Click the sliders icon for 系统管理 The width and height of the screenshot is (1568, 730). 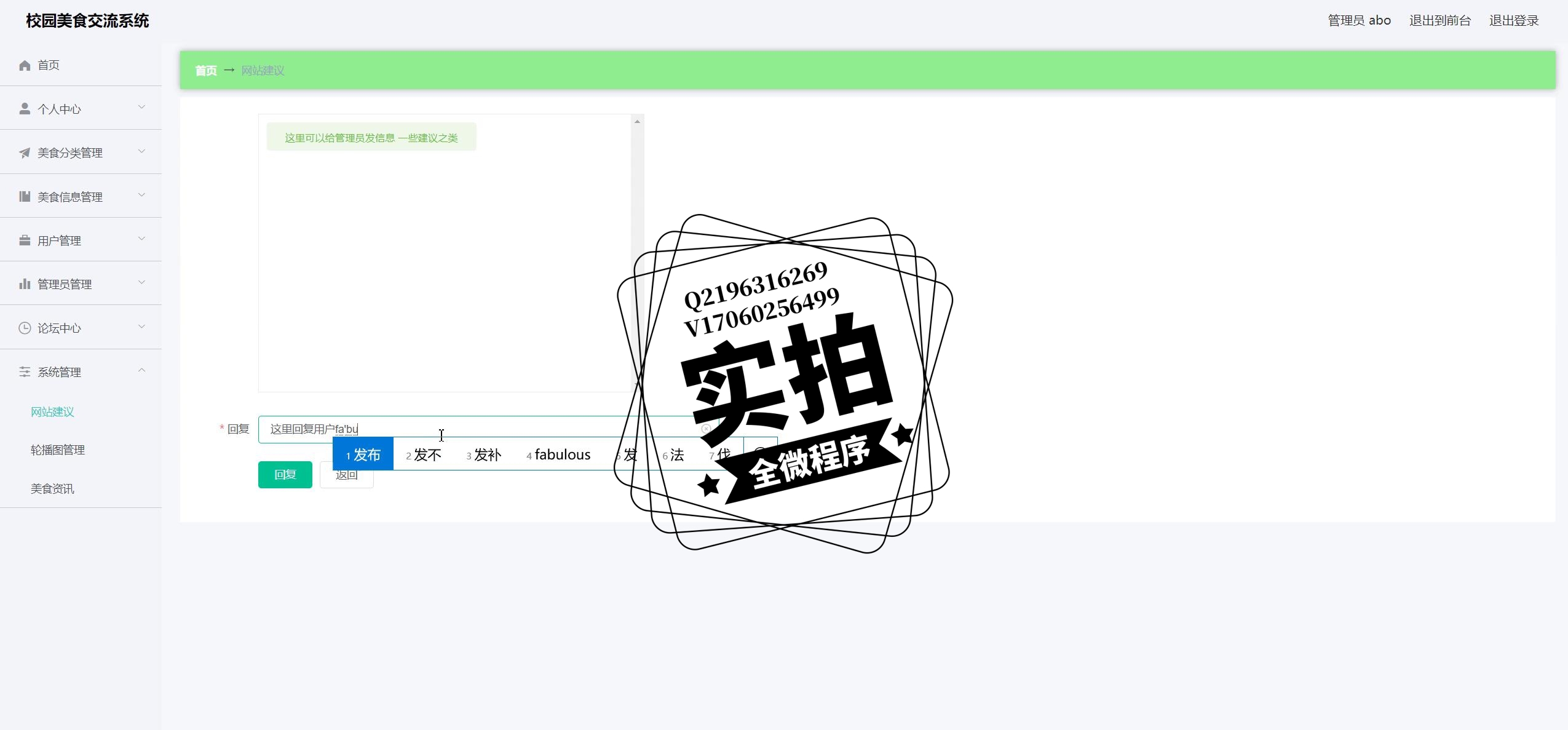(25, 372)
